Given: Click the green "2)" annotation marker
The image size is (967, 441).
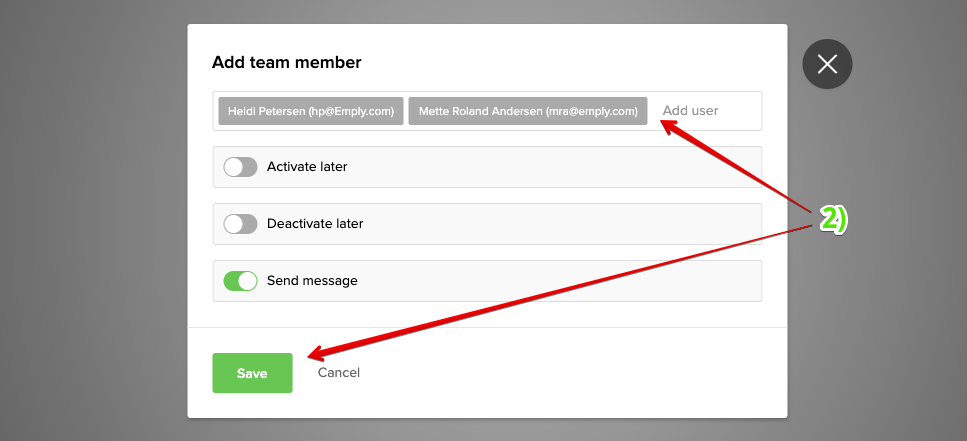Looking at the screenshot, I should [833, 220].
